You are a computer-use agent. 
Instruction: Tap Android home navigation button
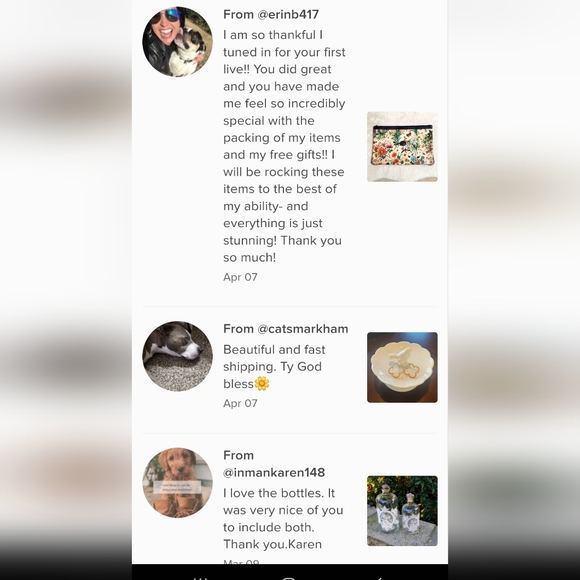tap(290, 578)
